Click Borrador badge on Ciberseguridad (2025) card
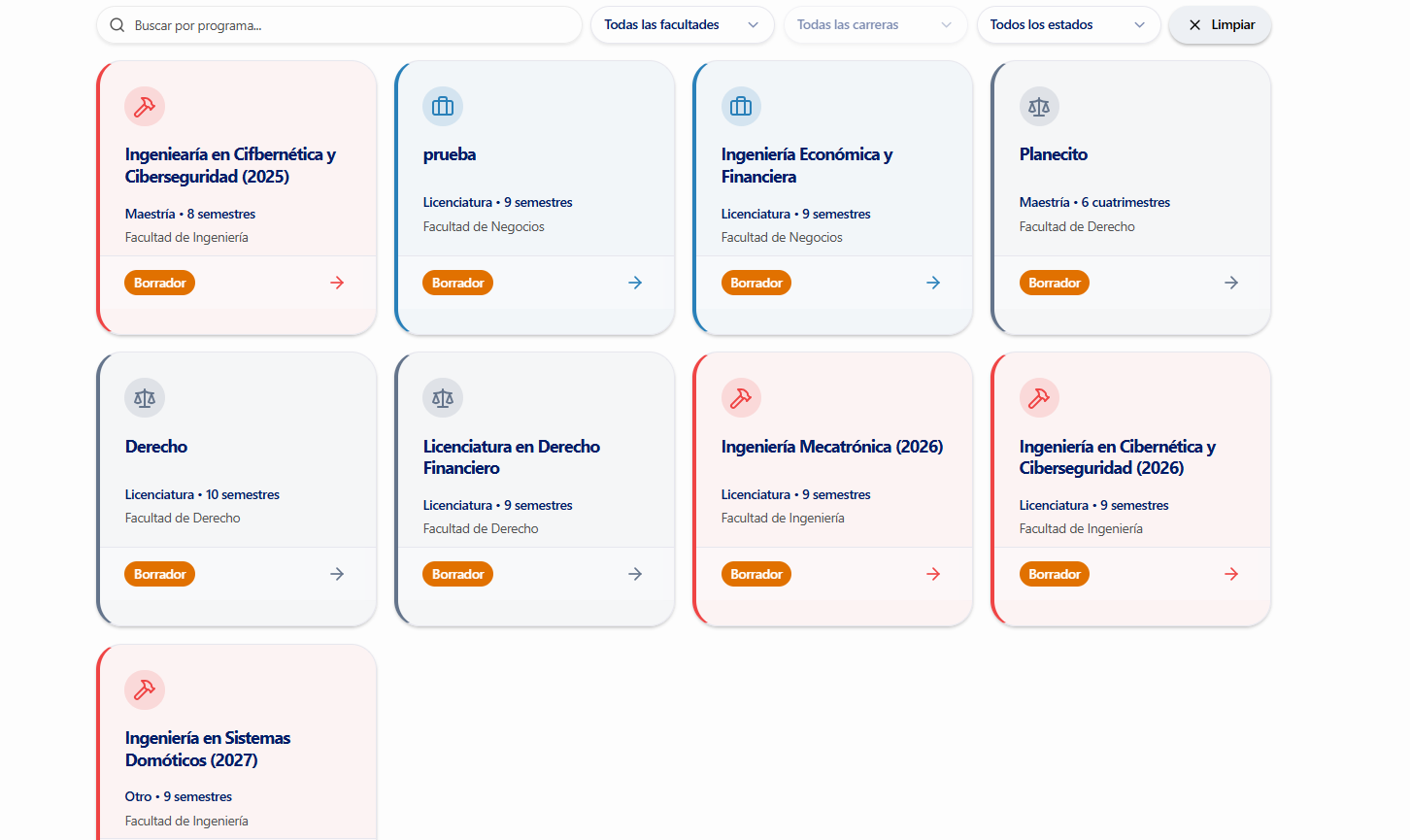The height and width of the screenshot is (840, 1410). 159,283
